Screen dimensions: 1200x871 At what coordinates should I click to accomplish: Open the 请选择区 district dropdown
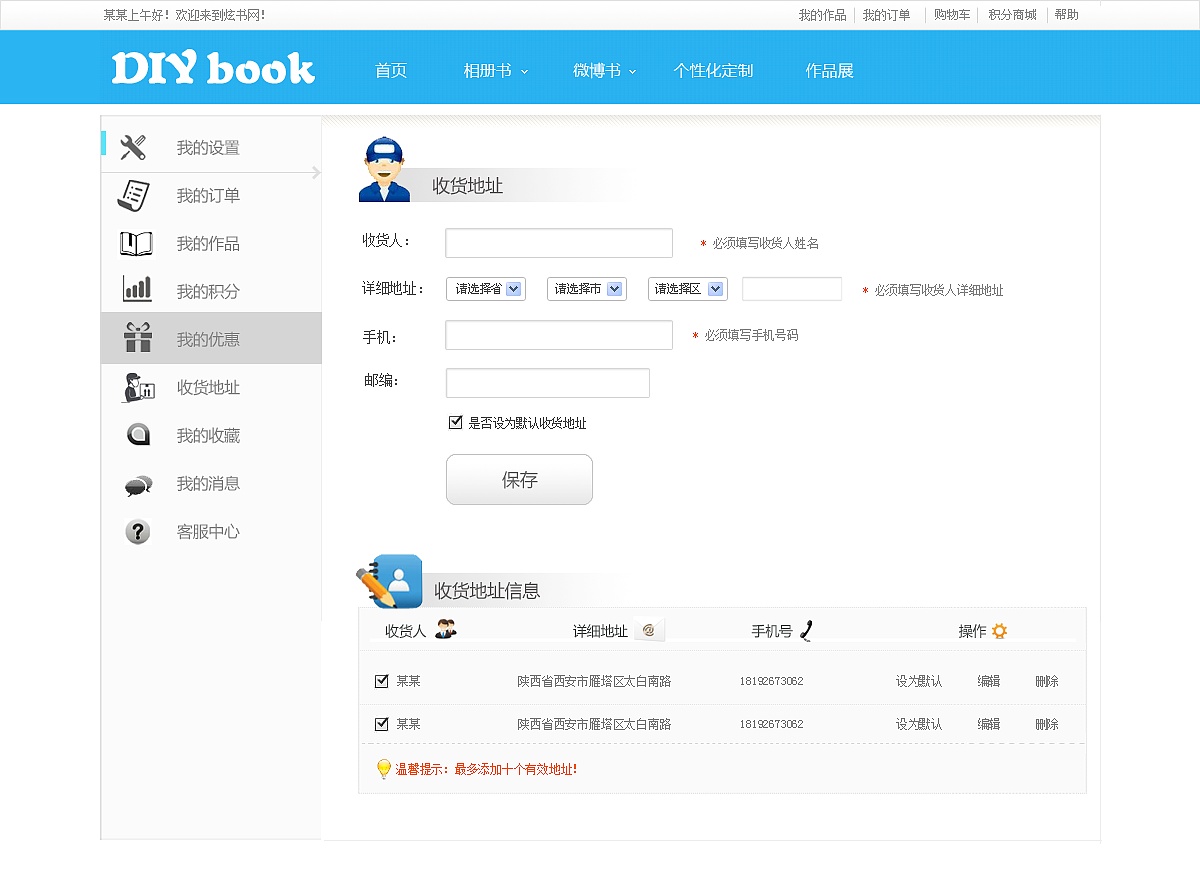(x=688, y=289)
